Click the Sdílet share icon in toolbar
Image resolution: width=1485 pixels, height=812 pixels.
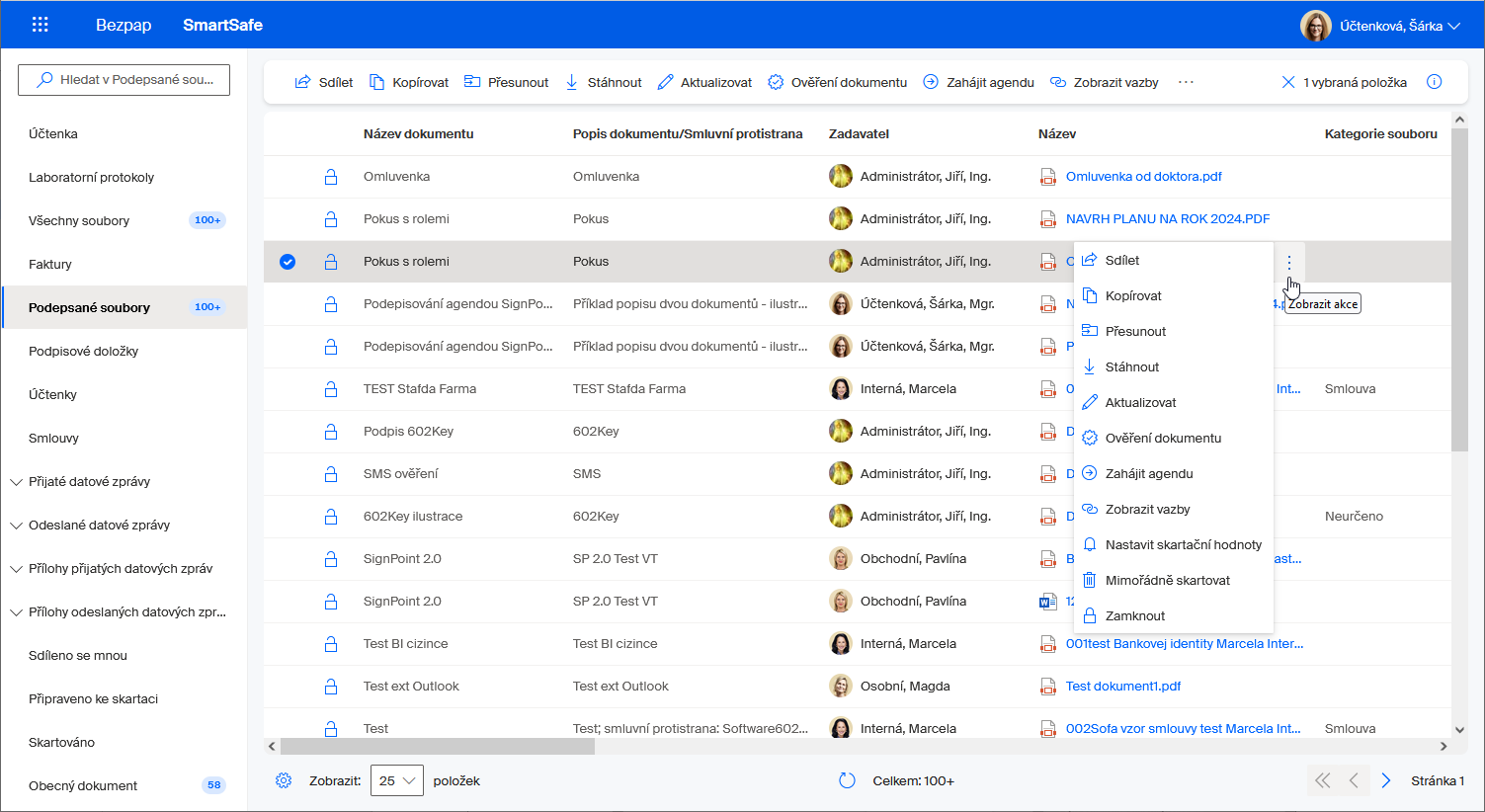coord(302,82)
